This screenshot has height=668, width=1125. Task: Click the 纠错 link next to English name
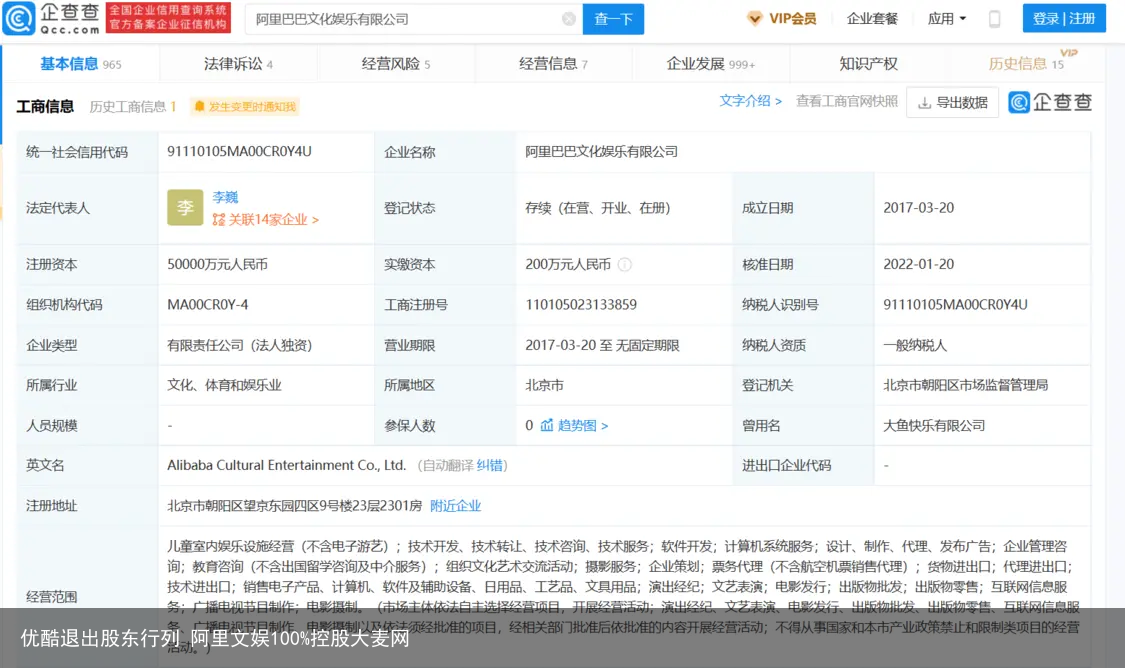point(489,466)
